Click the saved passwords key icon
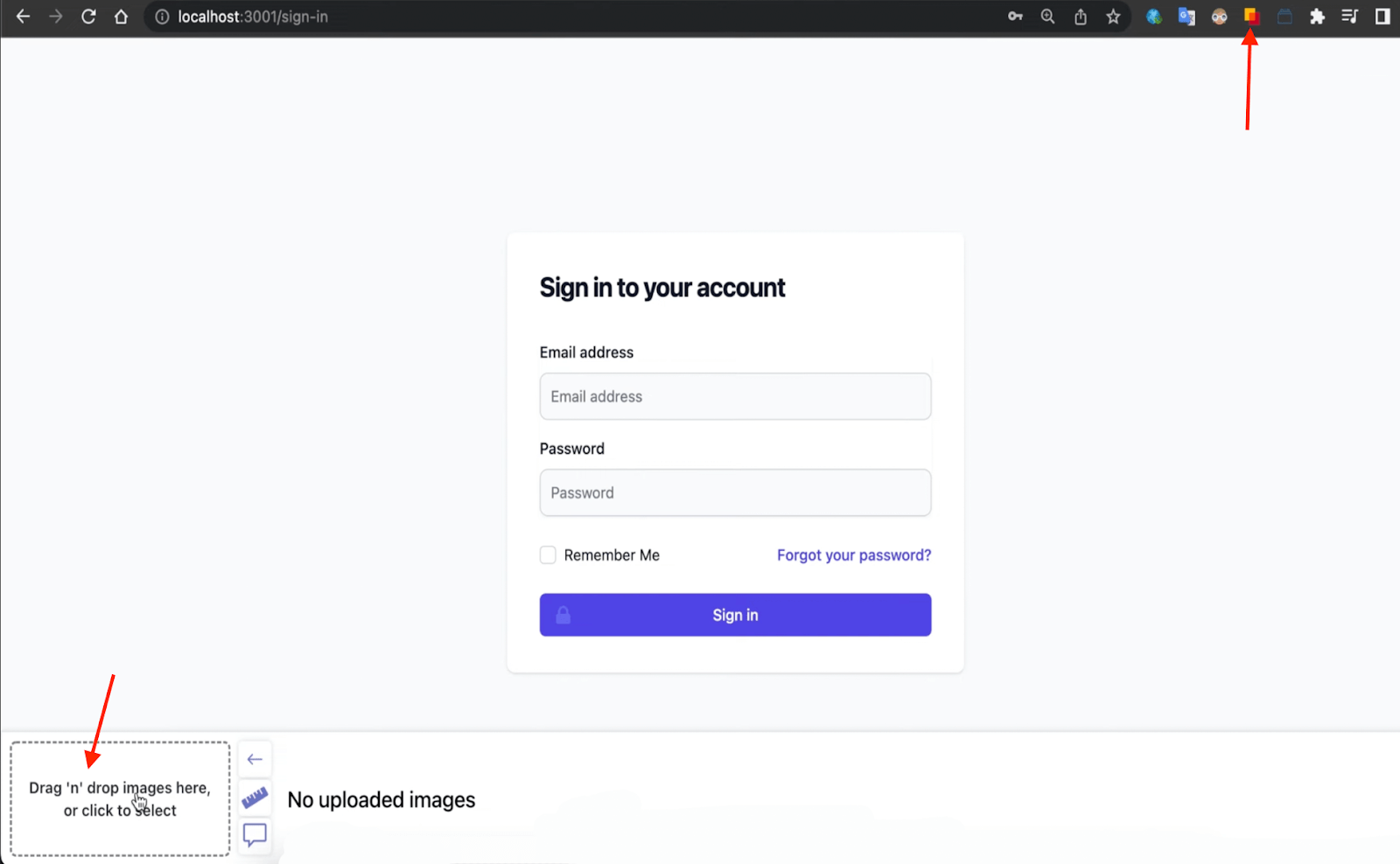 click(1015, 17)
